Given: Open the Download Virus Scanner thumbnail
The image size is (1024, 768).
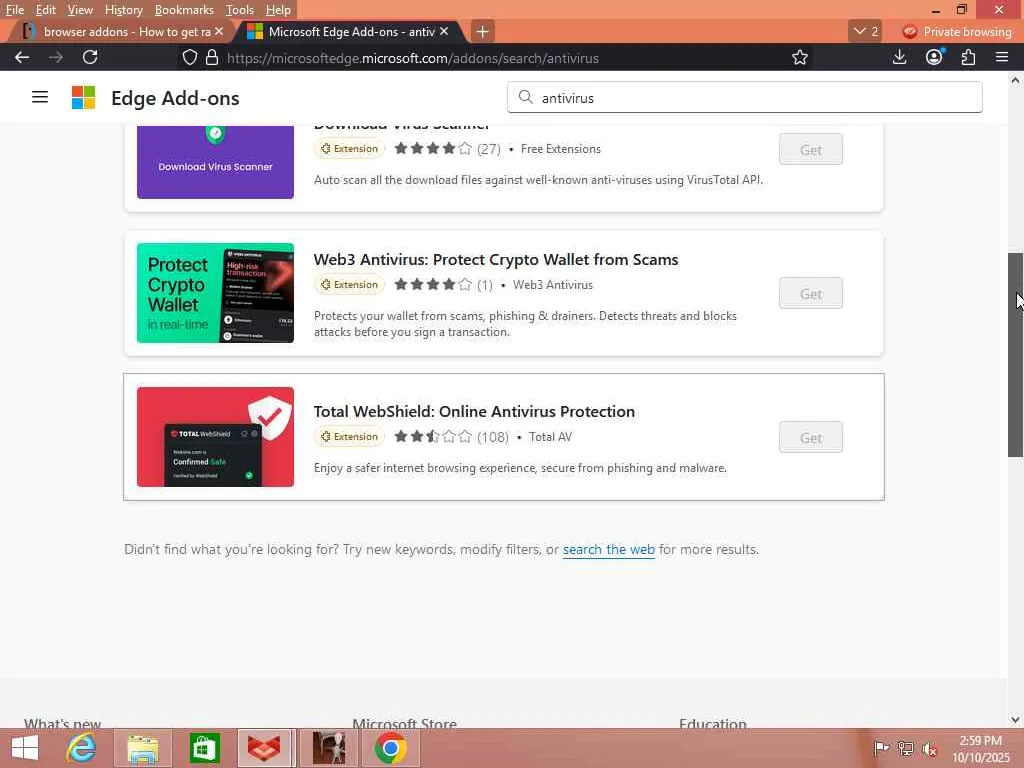Looking at the screenshot, I should 215,162.
